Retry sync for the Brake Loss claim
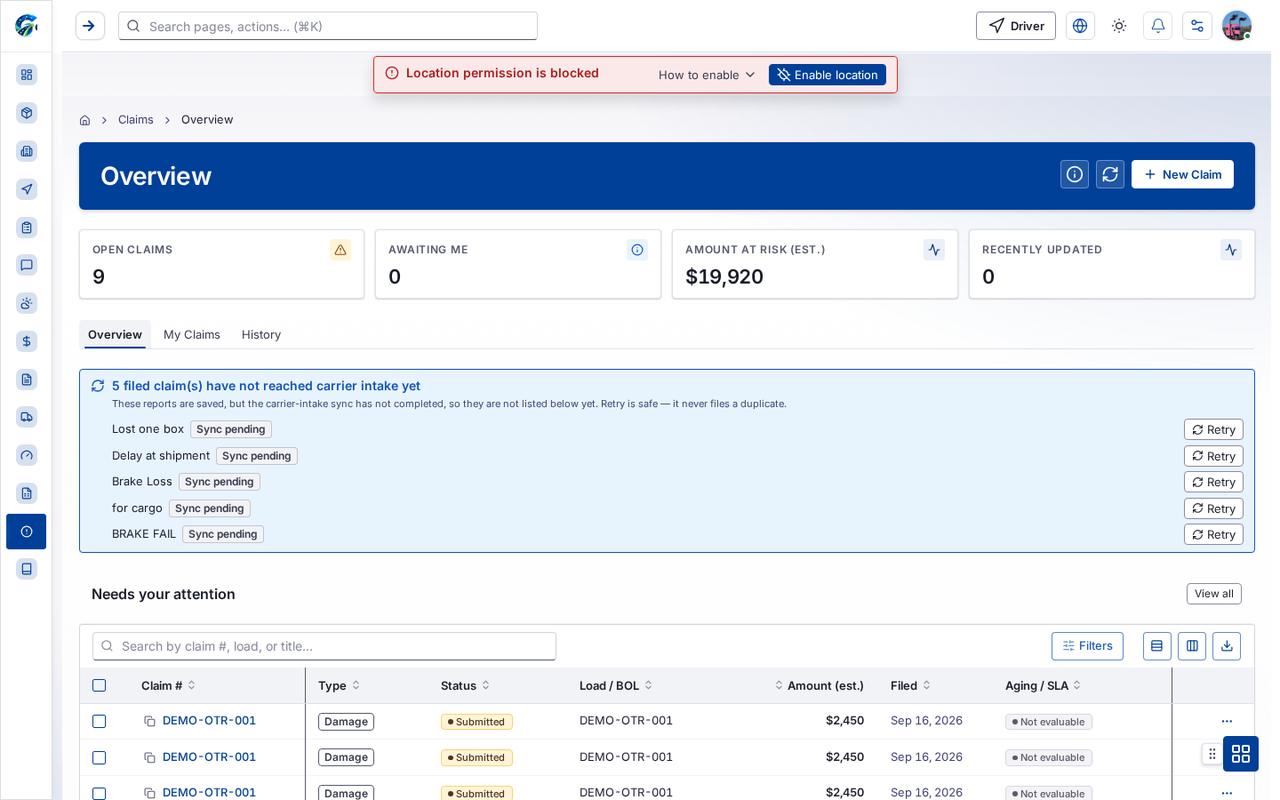 [x=1214, y=482]
